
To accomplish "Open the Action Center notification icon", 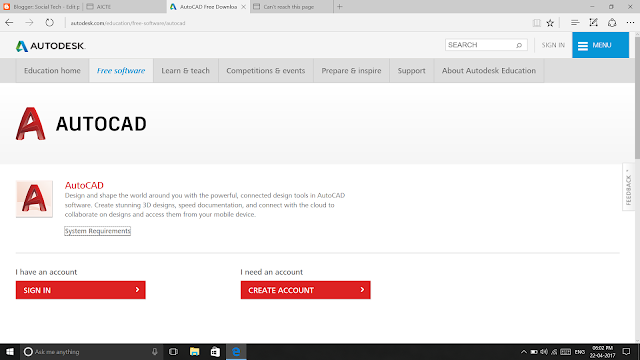I will (627, 351).
